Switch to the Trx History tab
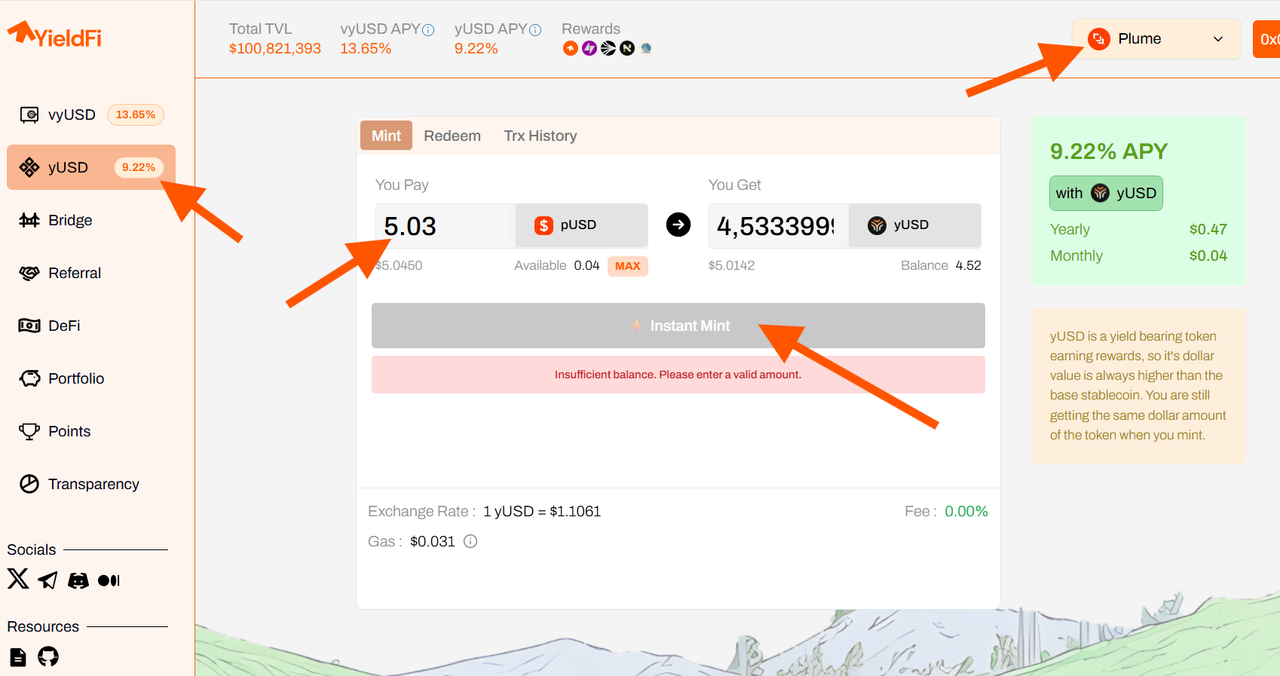The width and height of the screenshot is (1280, 676). tap(540, 136)
